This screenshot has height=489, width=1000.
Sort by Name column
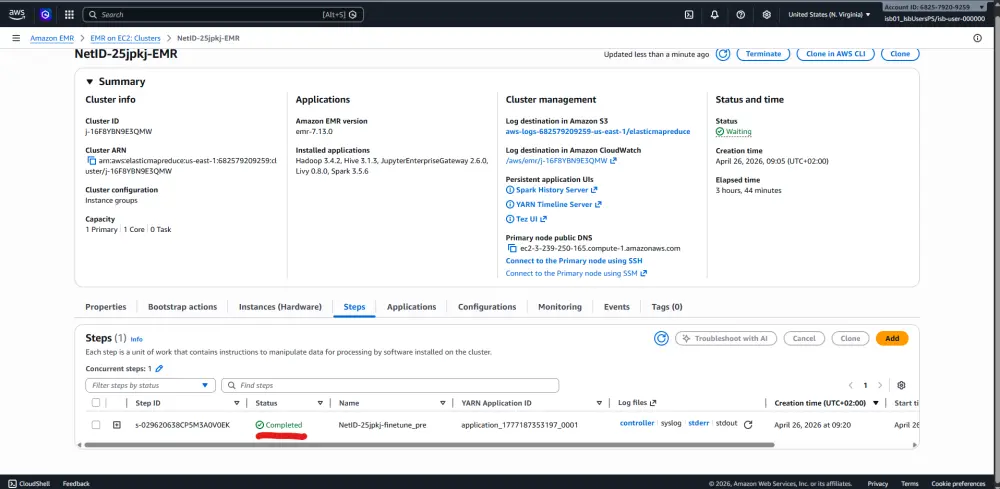point(443,403)
